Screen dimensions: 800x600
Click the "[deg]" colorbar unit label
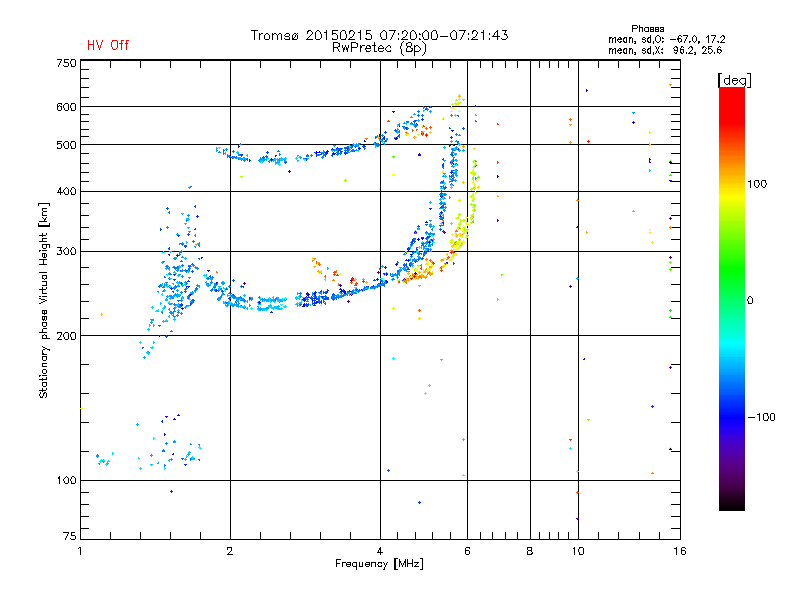(734, 80)
